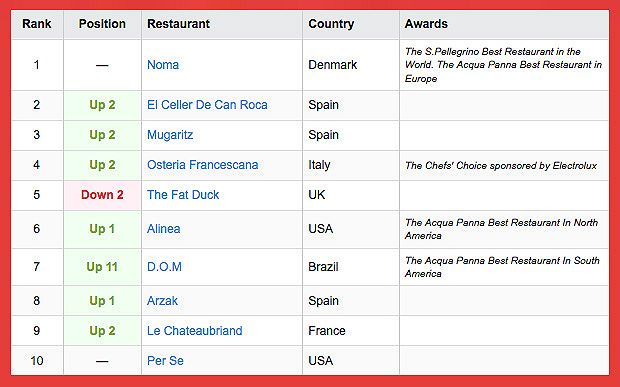Open the Osteria Francescana link
Screen dimensions: 620x387
pyautogui.click(x=202, y=165)
